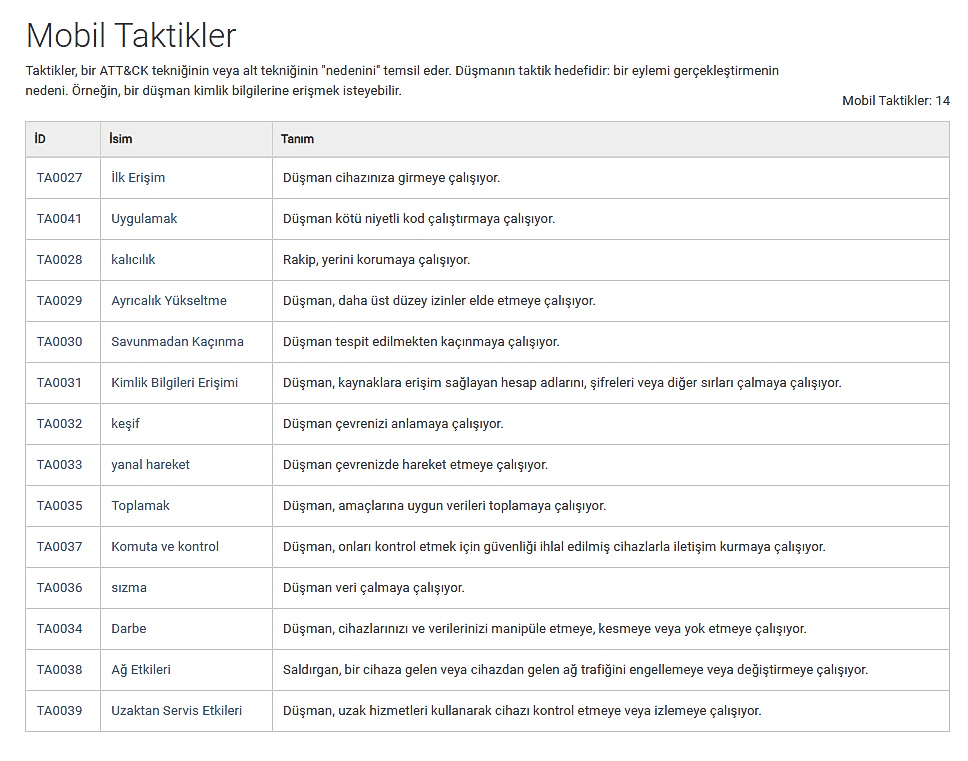Screen dimensions: 968x761
Task: Open the Darbe tactic link
Action: tap(128, 629)
